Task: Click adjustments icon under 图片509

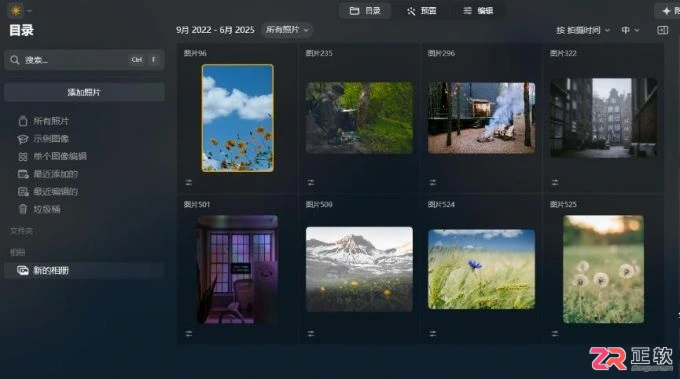Action: tap(311, 333)
